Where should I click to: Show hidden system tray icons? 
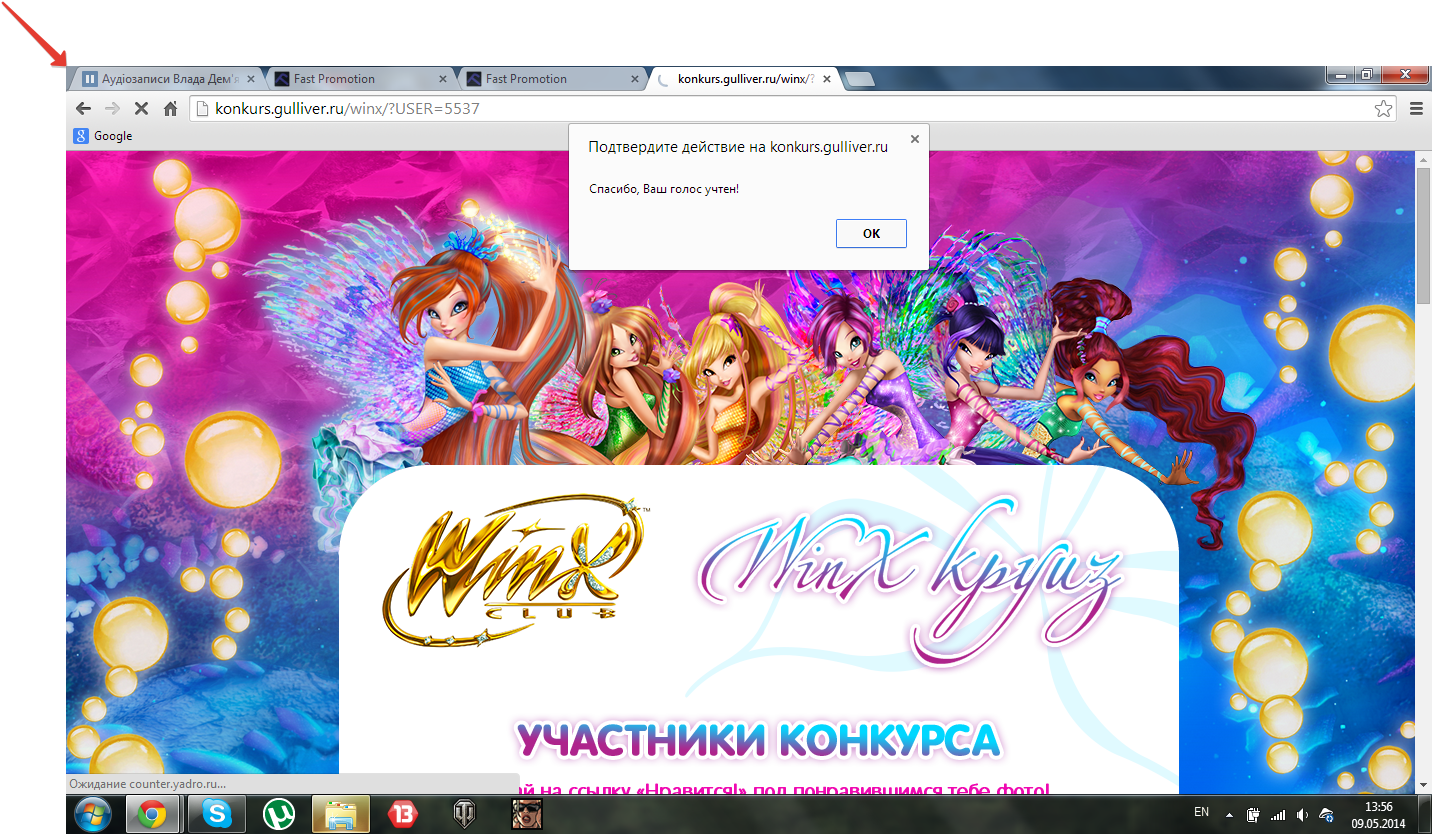1228,815
